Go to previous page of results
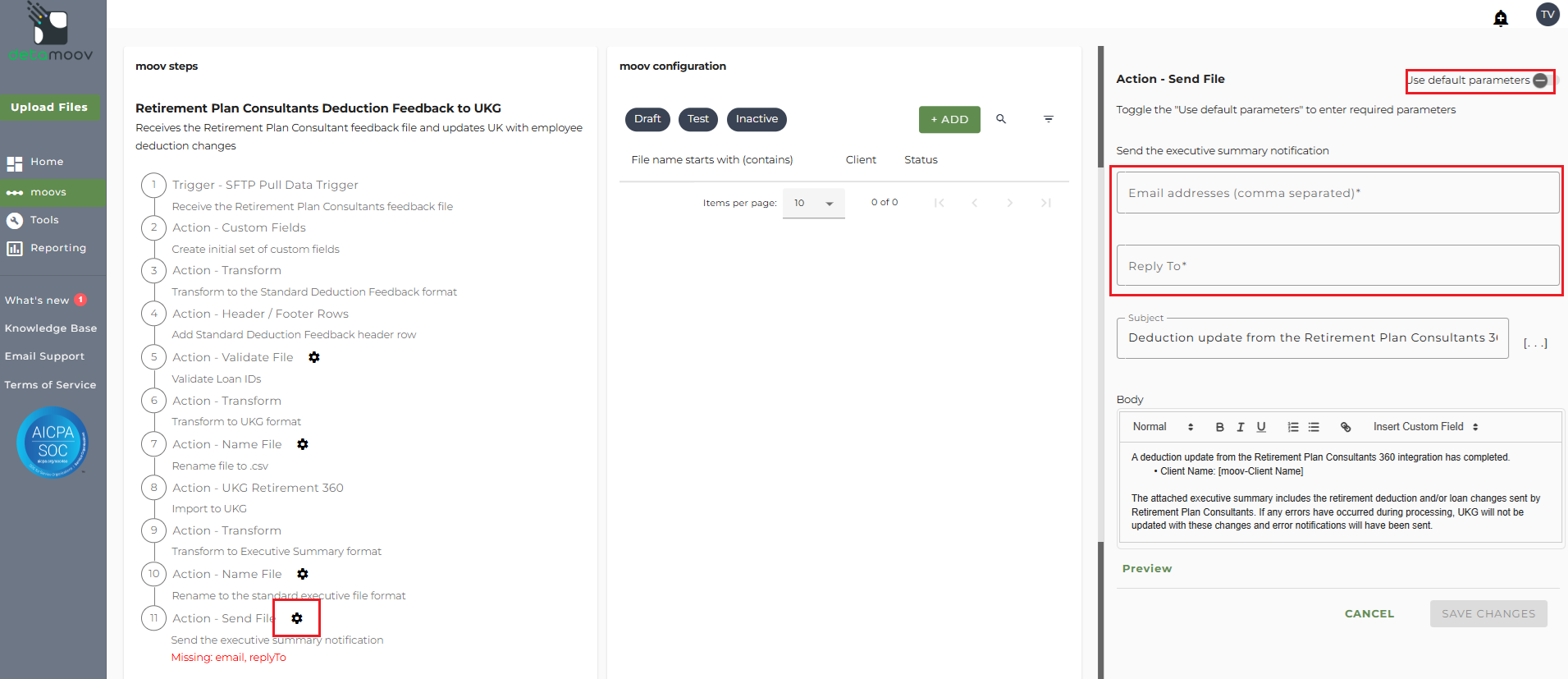Viewport: 1568px width, 679px height. pyautogui.click(x=975, y=203)
